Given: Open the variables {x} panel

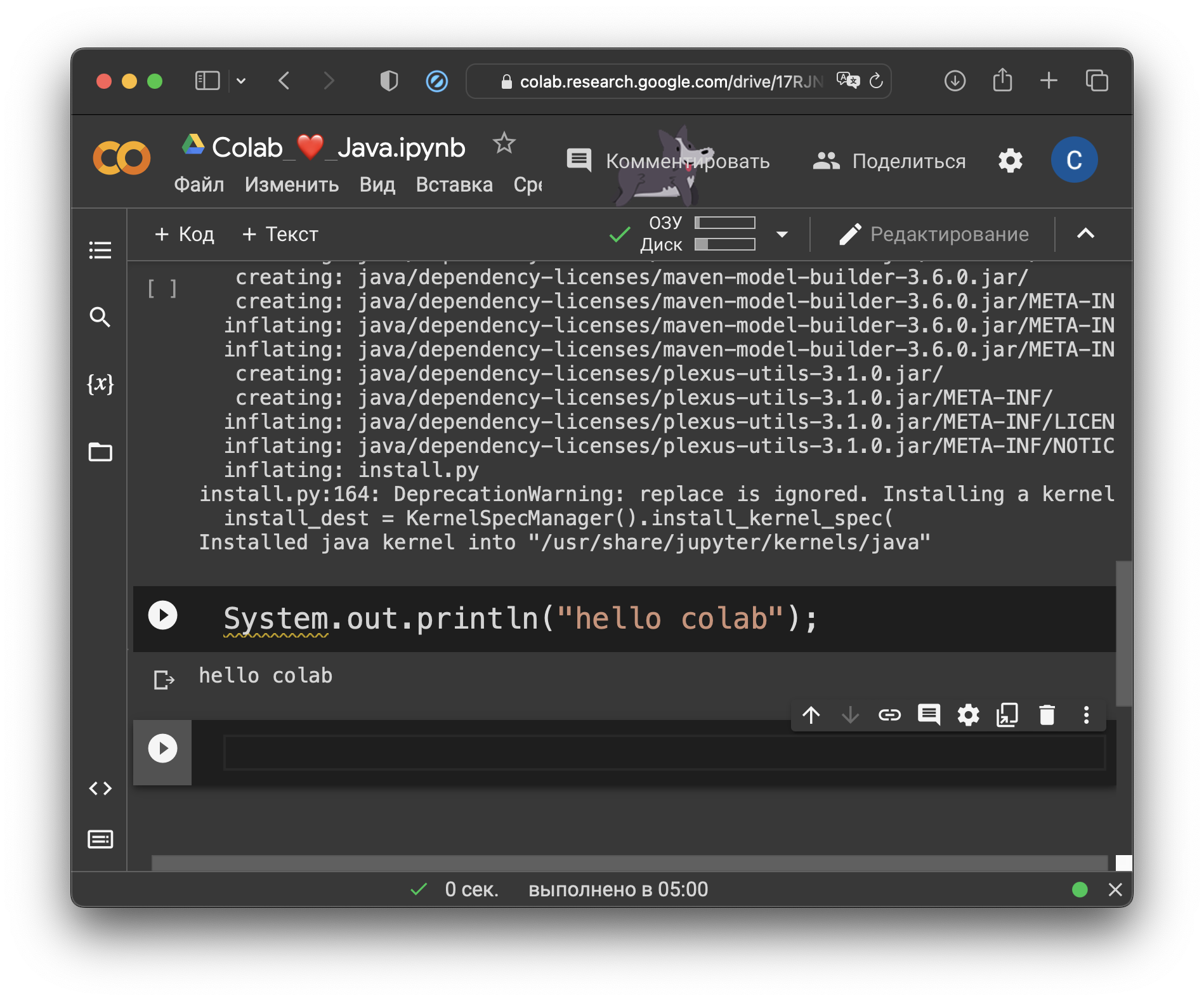Looking at the screenshot, I should pyautogui.click(x=100, y=384).
